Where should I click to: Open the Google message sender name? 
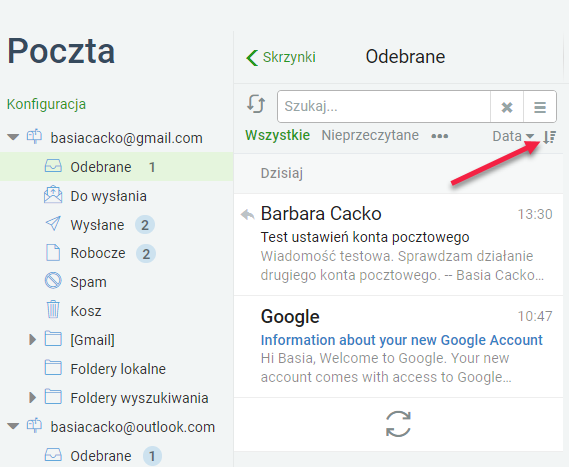pyautogui.click(x=290, y=317)
